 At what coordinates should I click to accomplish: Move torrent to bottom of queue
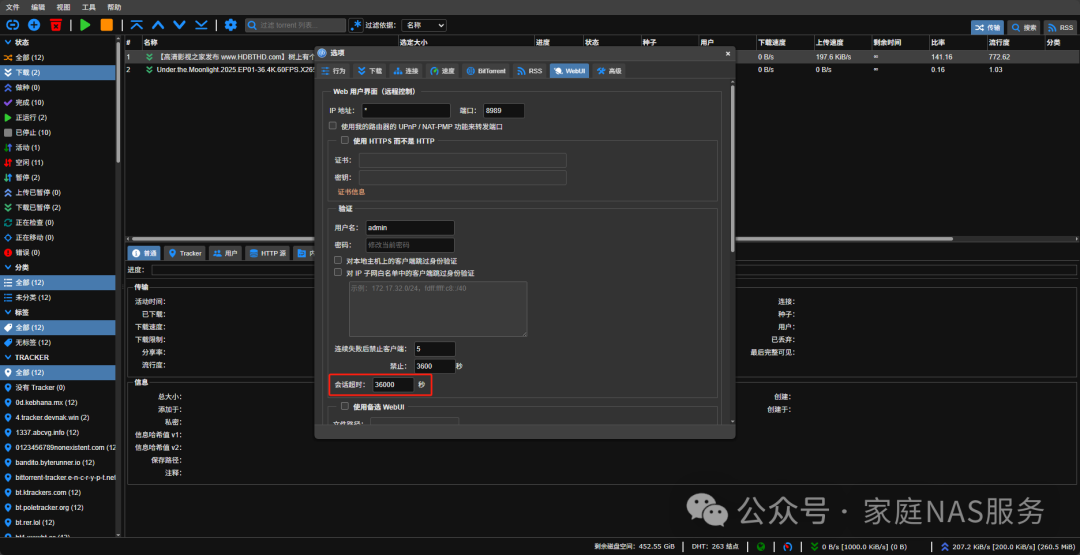click(201, 25)
